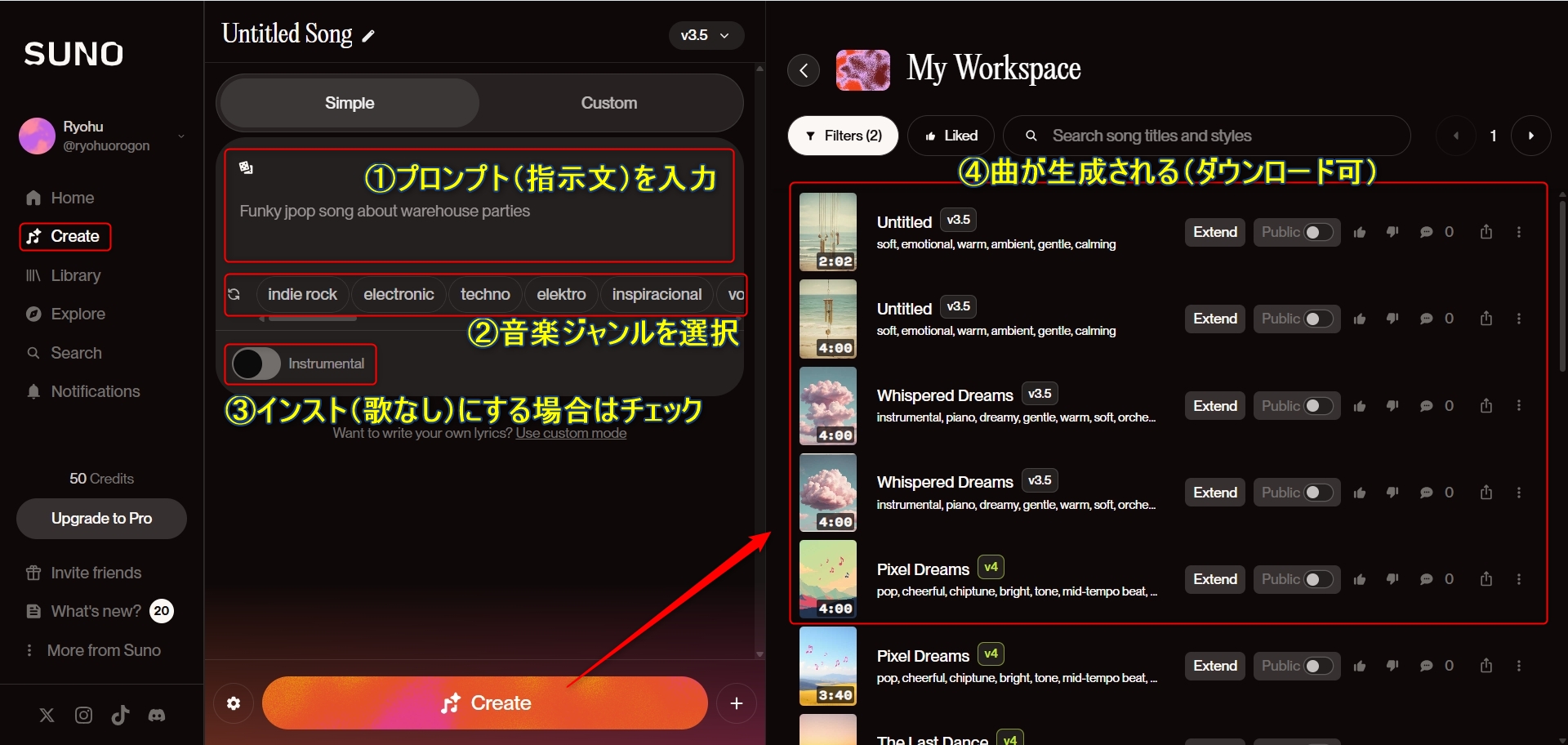Open Library in the sidebar
The height and width of the screenshot is (745, 1568).
[63, 275]
